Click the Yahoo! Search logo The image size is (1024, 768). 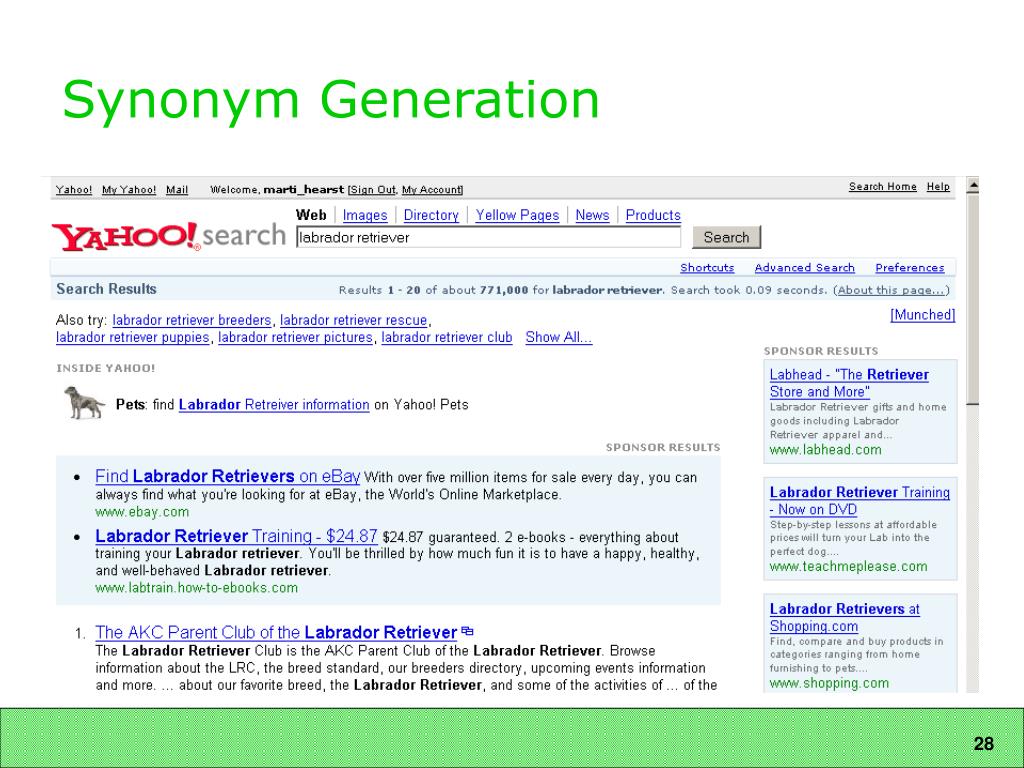(x=168, y=236)
